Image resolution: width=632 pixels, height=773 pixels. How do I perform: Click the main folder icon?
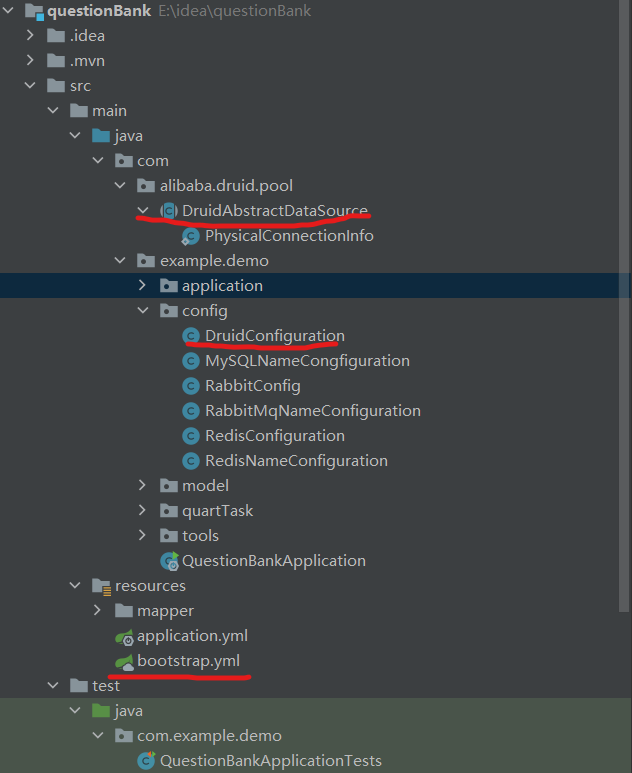[78, 110]
